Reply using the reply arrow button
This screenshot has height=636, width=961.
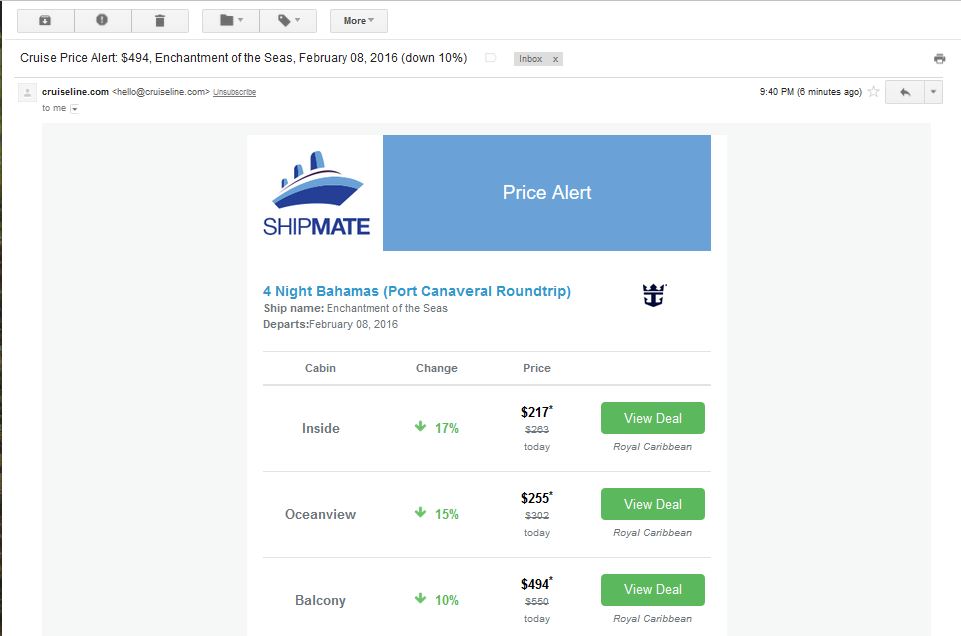(905, 93)
